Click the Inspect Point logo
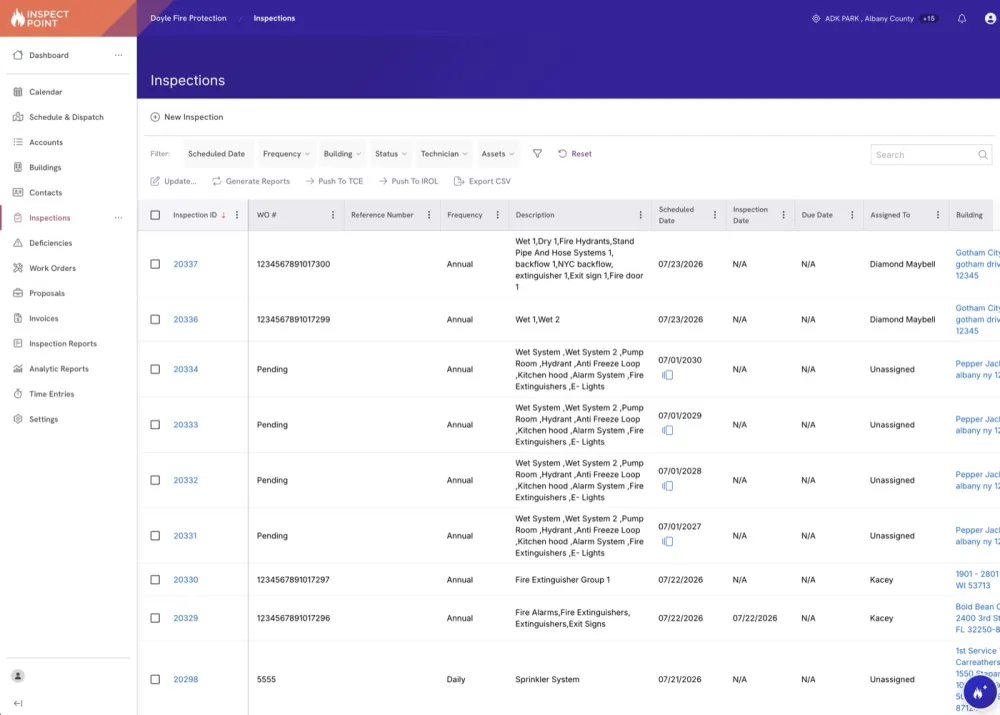 (40, 18)
